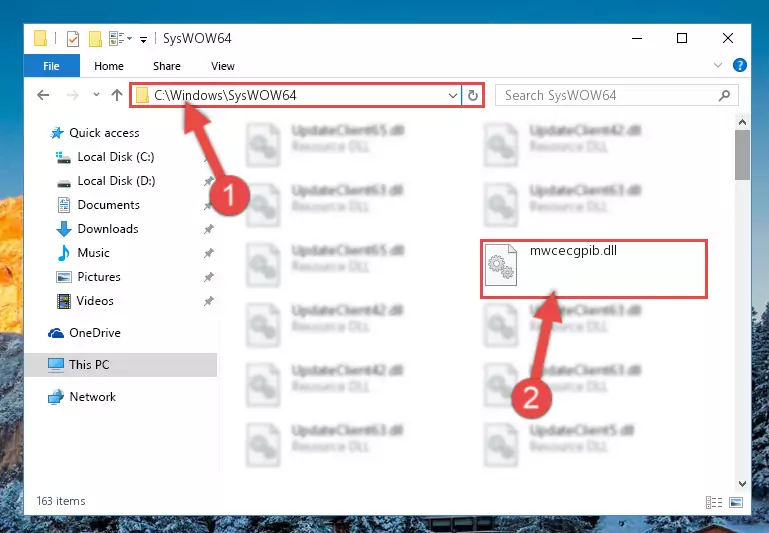
Task: Click the Music note icon
Action: point(64,253)
